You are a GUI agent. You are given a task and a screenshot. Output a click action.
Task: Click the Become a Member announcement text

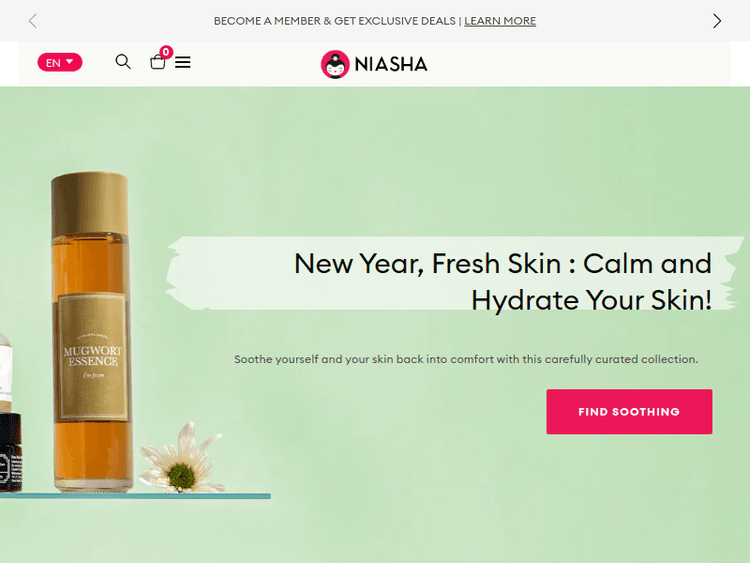(x=334, y=21)
